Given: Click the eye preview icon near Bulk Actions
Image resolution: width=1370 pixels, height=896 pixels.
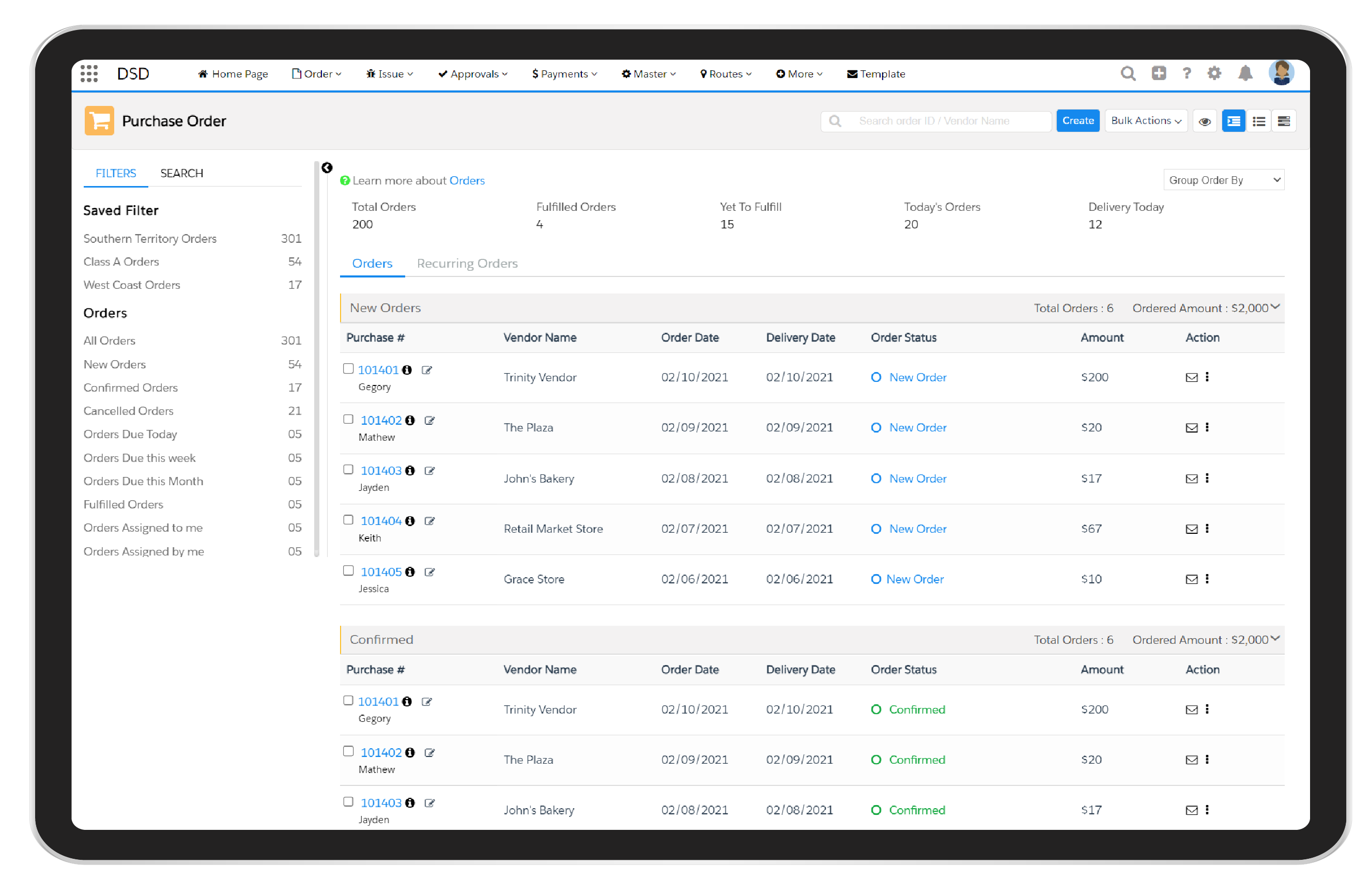Looking at the screenshot, I should (x=1205, y=121).
